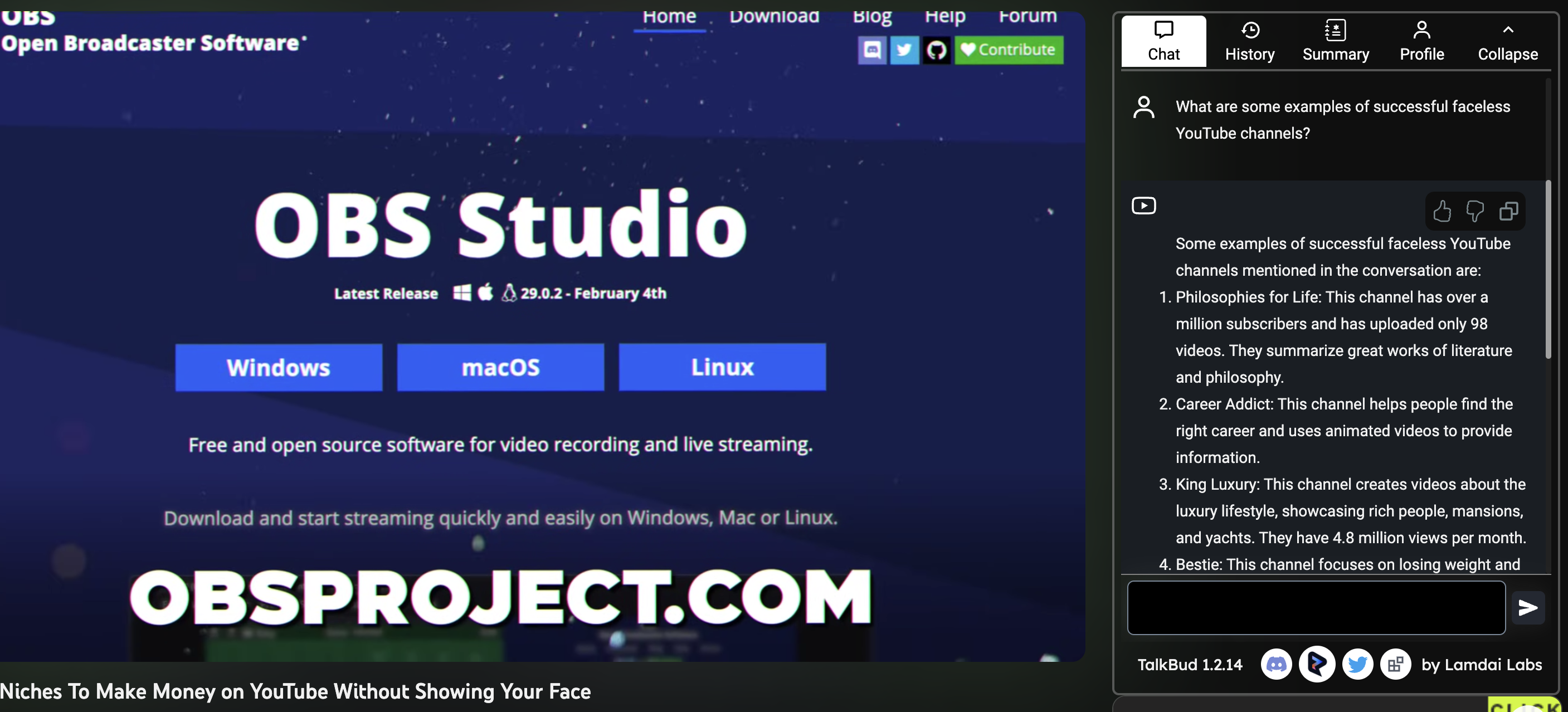The height and width of the screenshot is (712, 1568).
Task: Click the thumbs down icon on response
Action: click(1475, 211)
